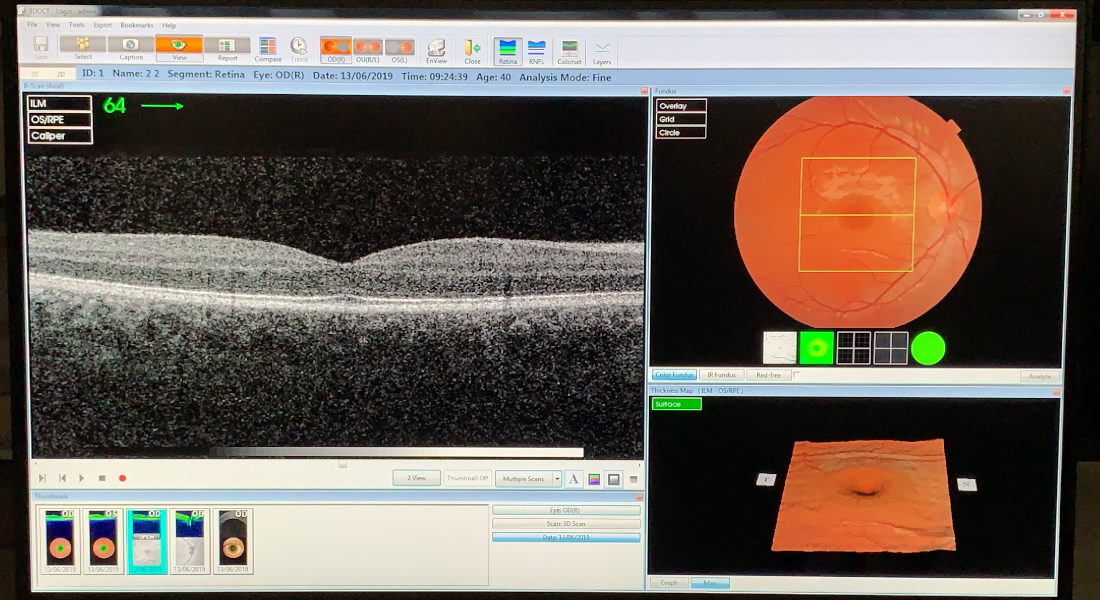Click the grayscale display icon
The height and width of the screenshot is (600, 1100).
pyautogui.click(x=614, y=479)
